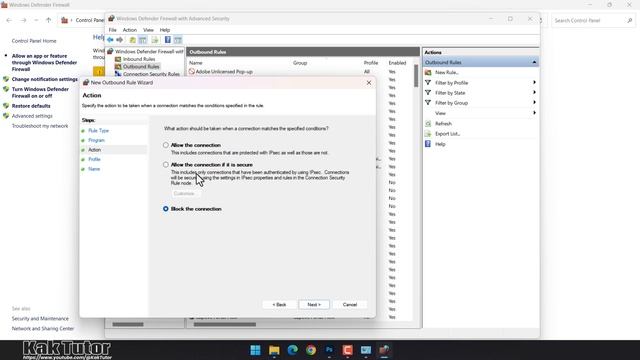
Task: Open Action menu in Advanced Security window
Action: [130, 30]
